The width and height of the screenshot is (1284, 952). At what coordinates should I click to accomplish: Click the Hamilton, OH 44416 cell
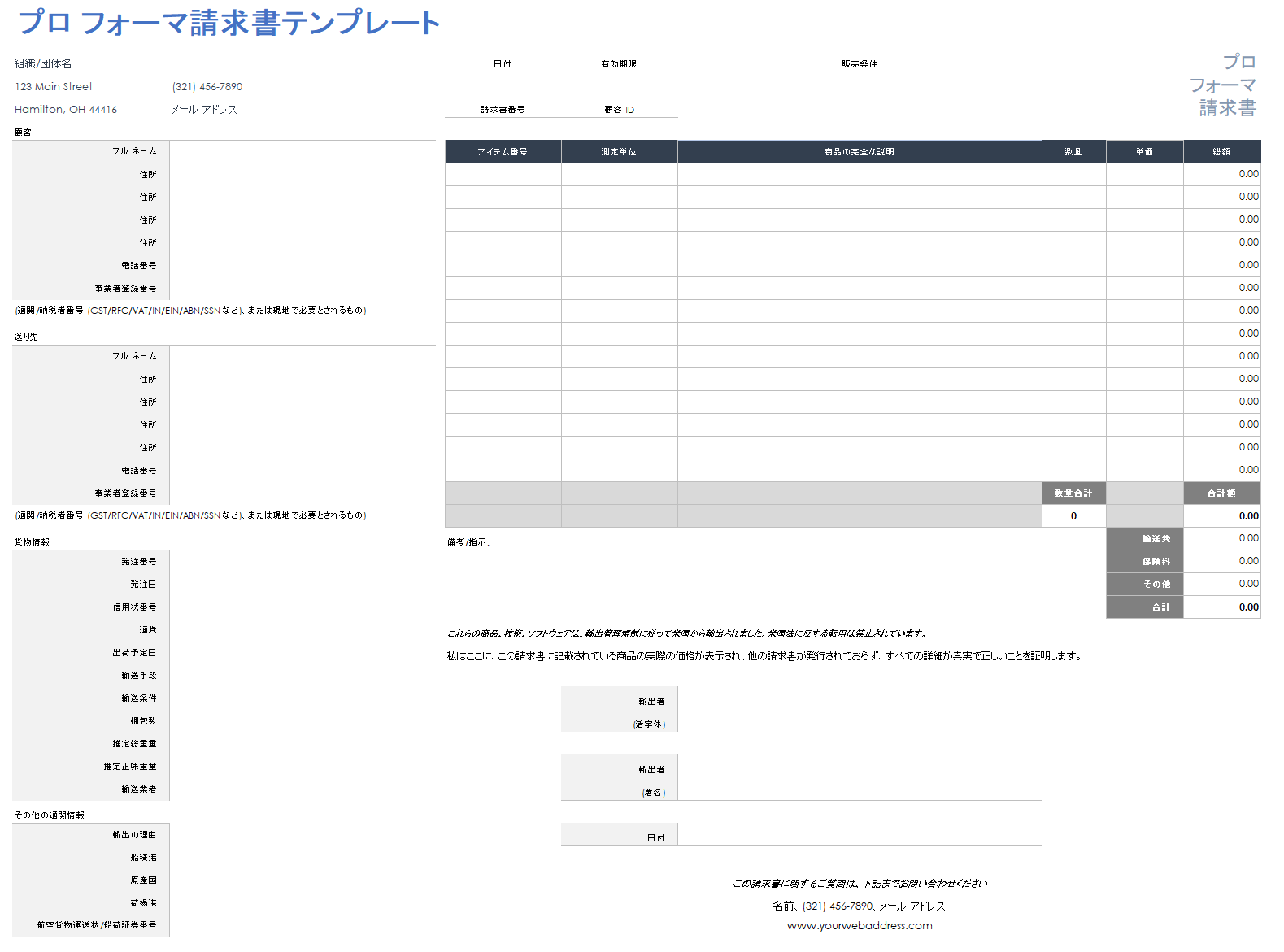(x=66, y=109)
